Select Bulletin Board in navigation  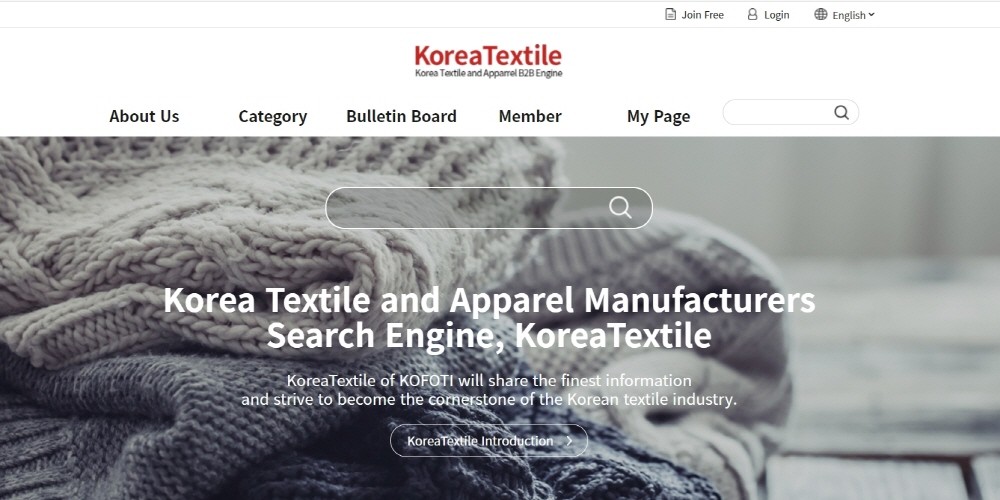tap(401, 116)
